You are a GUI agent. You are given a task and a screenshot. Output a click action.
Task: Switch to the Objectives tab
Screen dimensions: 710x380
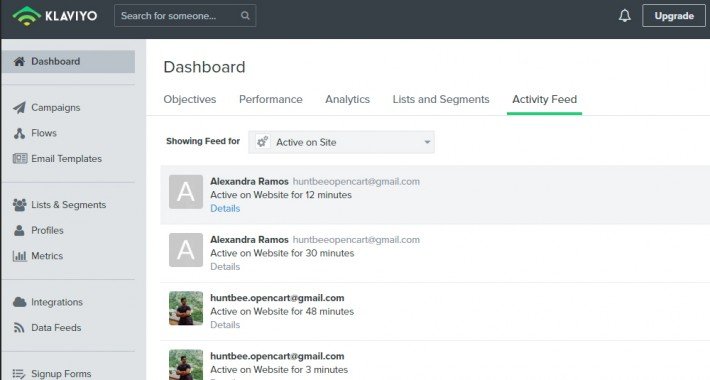[190, 99]
